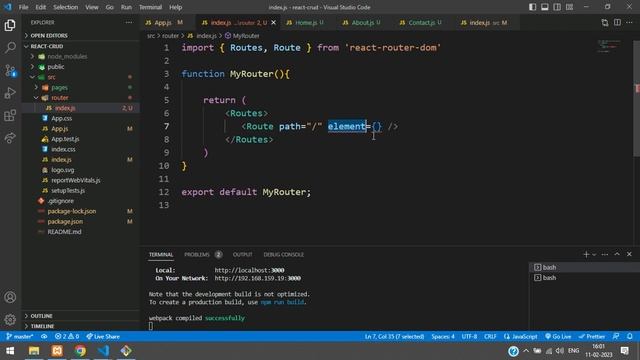Open the Help menu
Screen dimensions: 640x360
176,7
